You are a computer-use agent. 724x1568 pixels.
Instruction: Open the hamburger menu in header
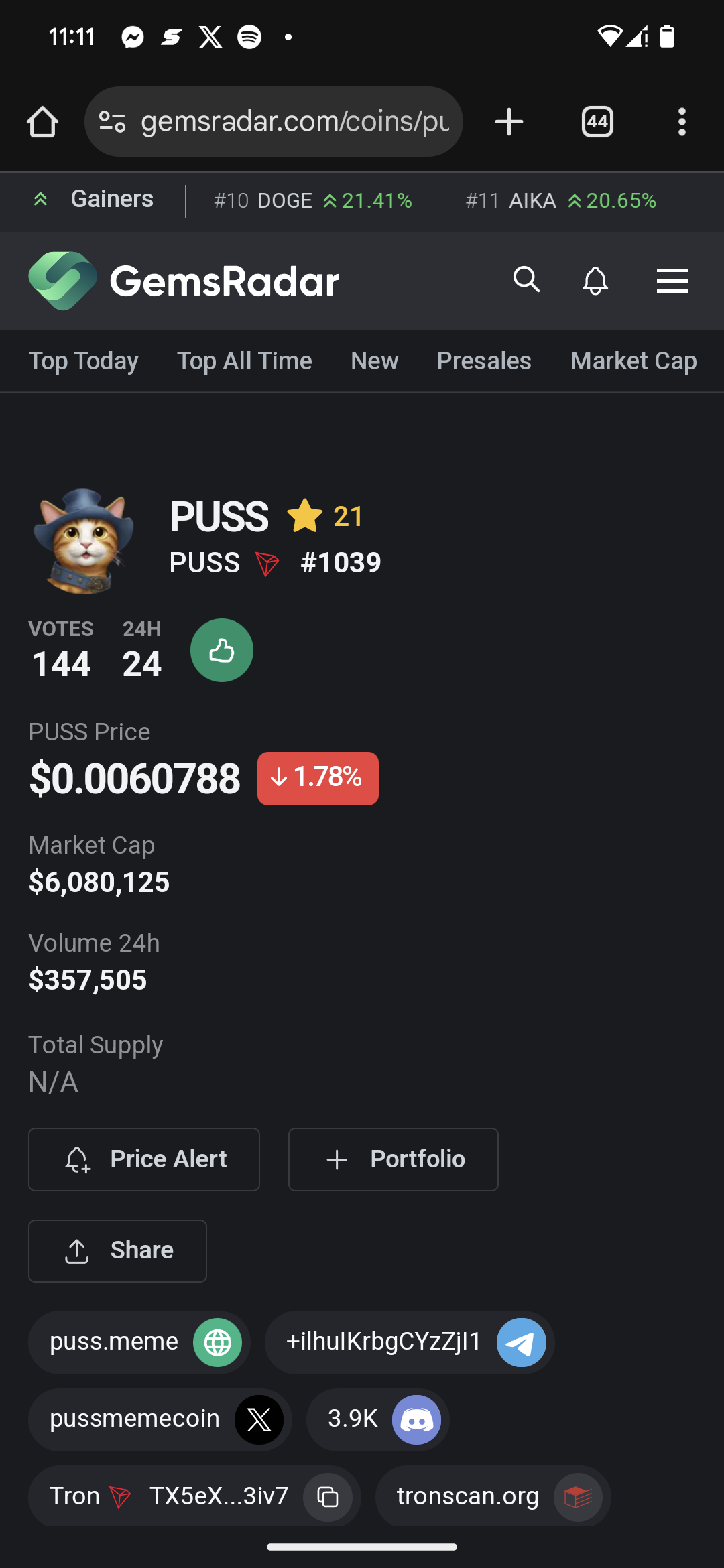point(672,281)
